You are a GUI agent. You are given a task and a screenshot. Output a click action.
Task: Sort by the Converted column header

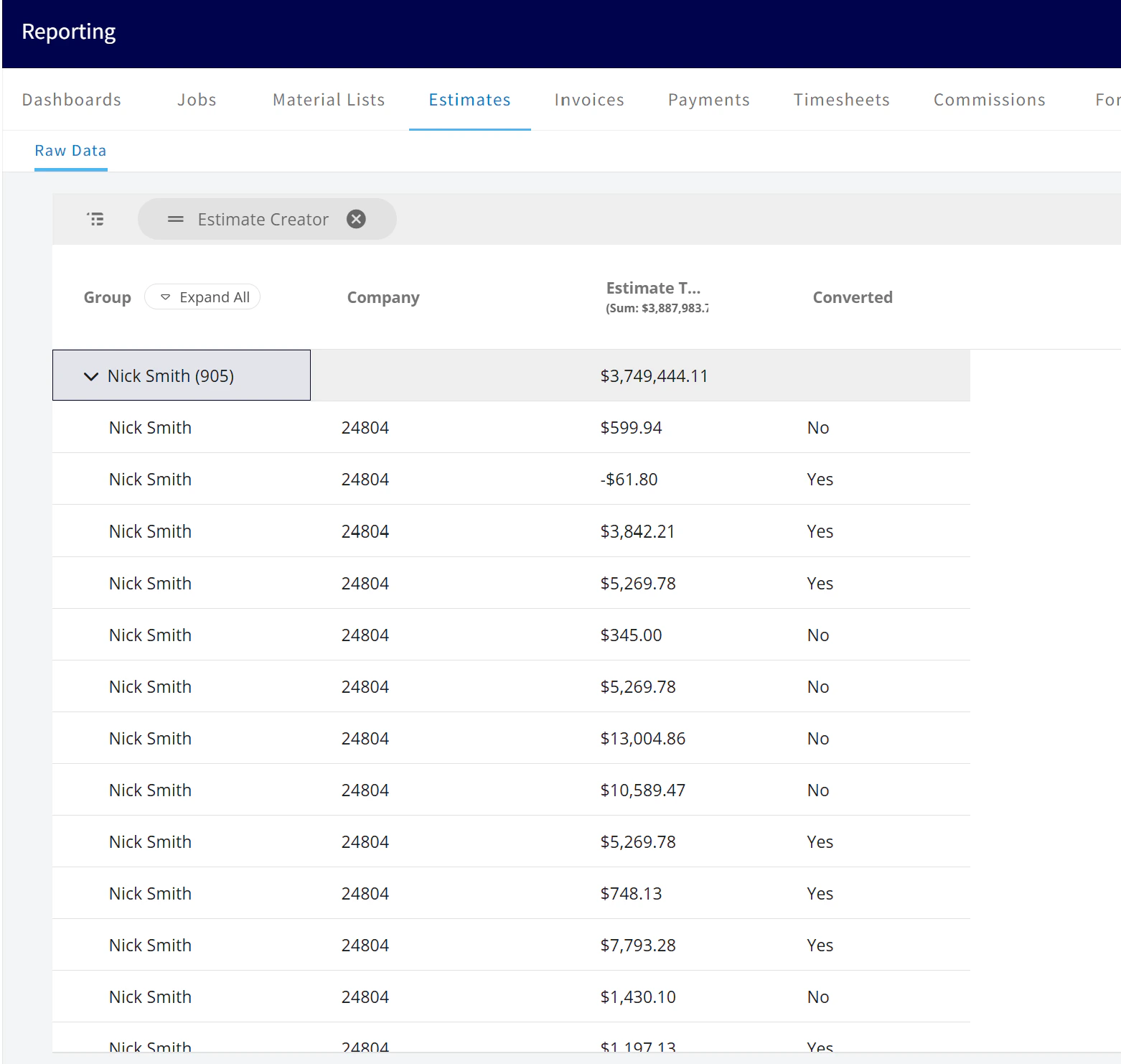(853, 297)
